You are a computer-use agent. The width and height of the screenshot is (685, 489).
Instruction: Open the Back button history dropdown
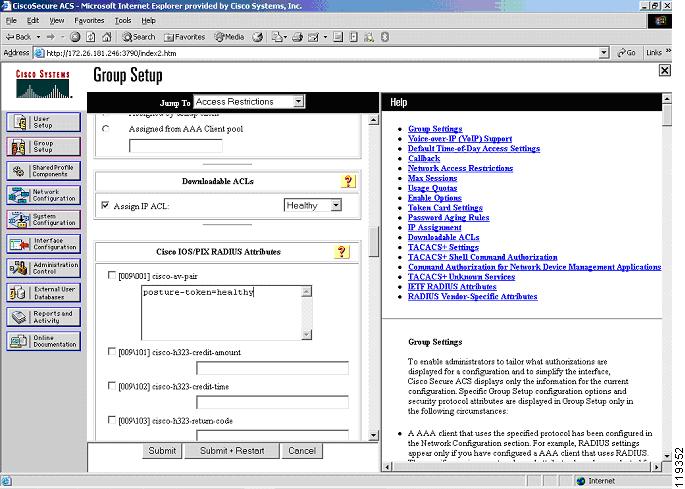click(x=38, y=37)
